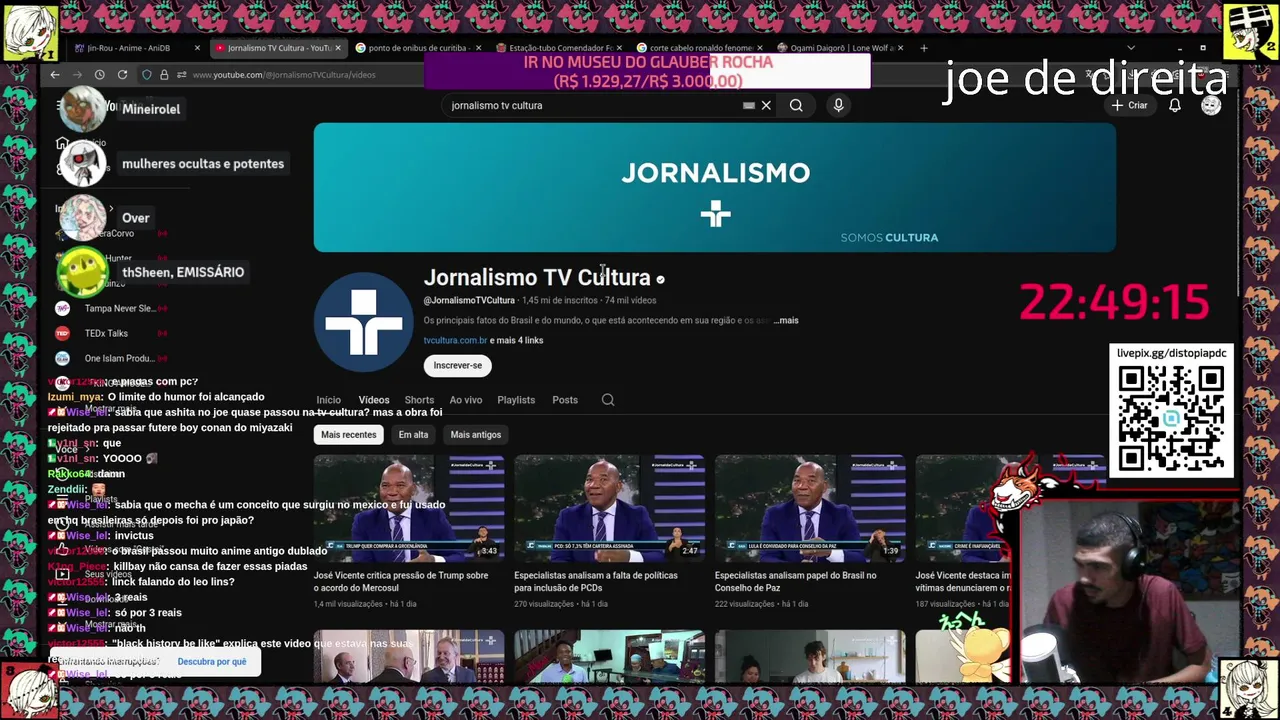
Task: Expand channel description with ...mais
Action: coord(786,321)
